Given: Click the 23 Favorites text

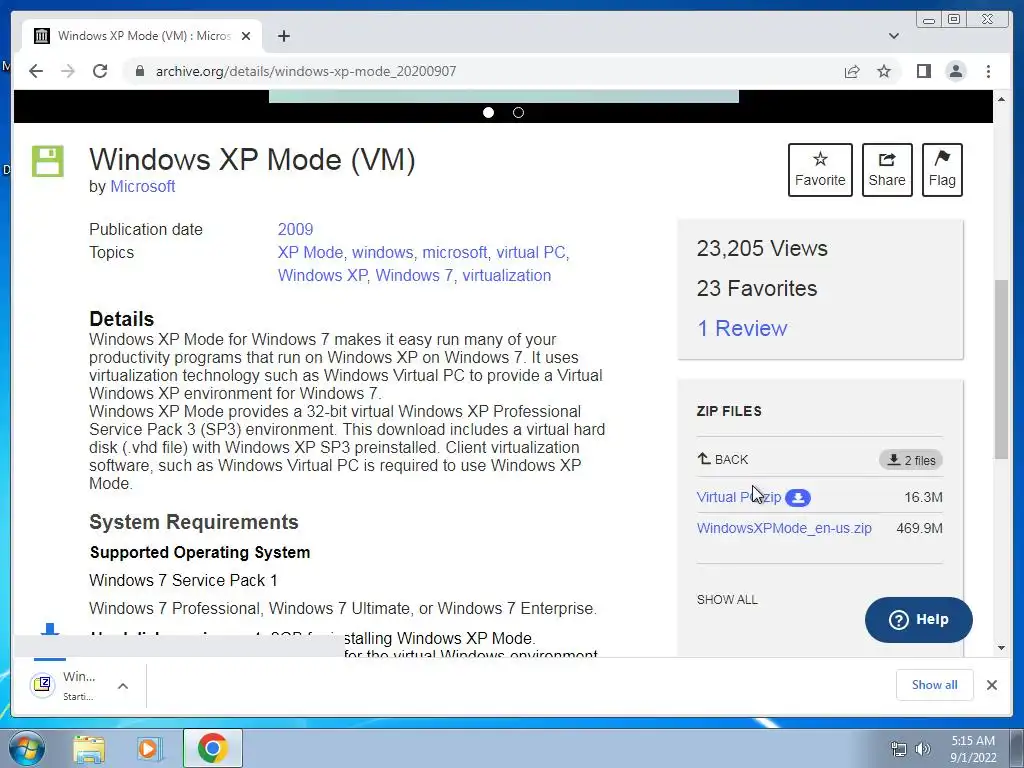Looking at the screenshot, I should [x=757, y=288].
